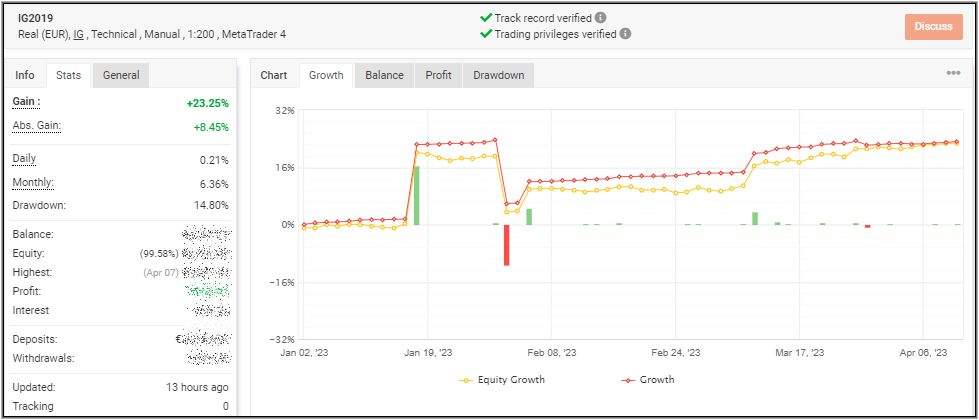Open the Drawdown chart tab
979x420 pixels.
(498, 75)
